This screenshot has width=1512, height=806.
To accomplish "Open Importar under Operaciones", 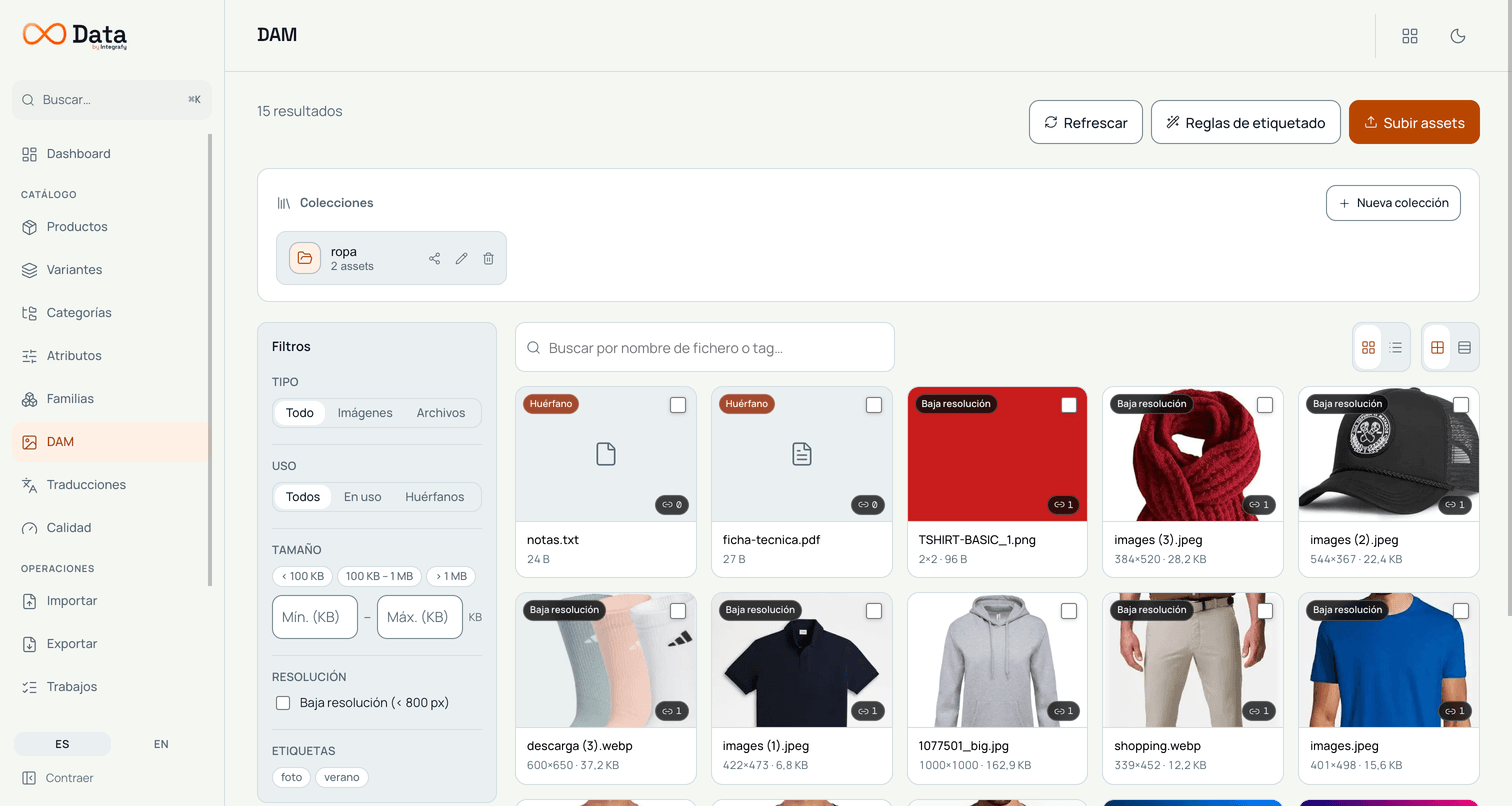I will point(111,601).
